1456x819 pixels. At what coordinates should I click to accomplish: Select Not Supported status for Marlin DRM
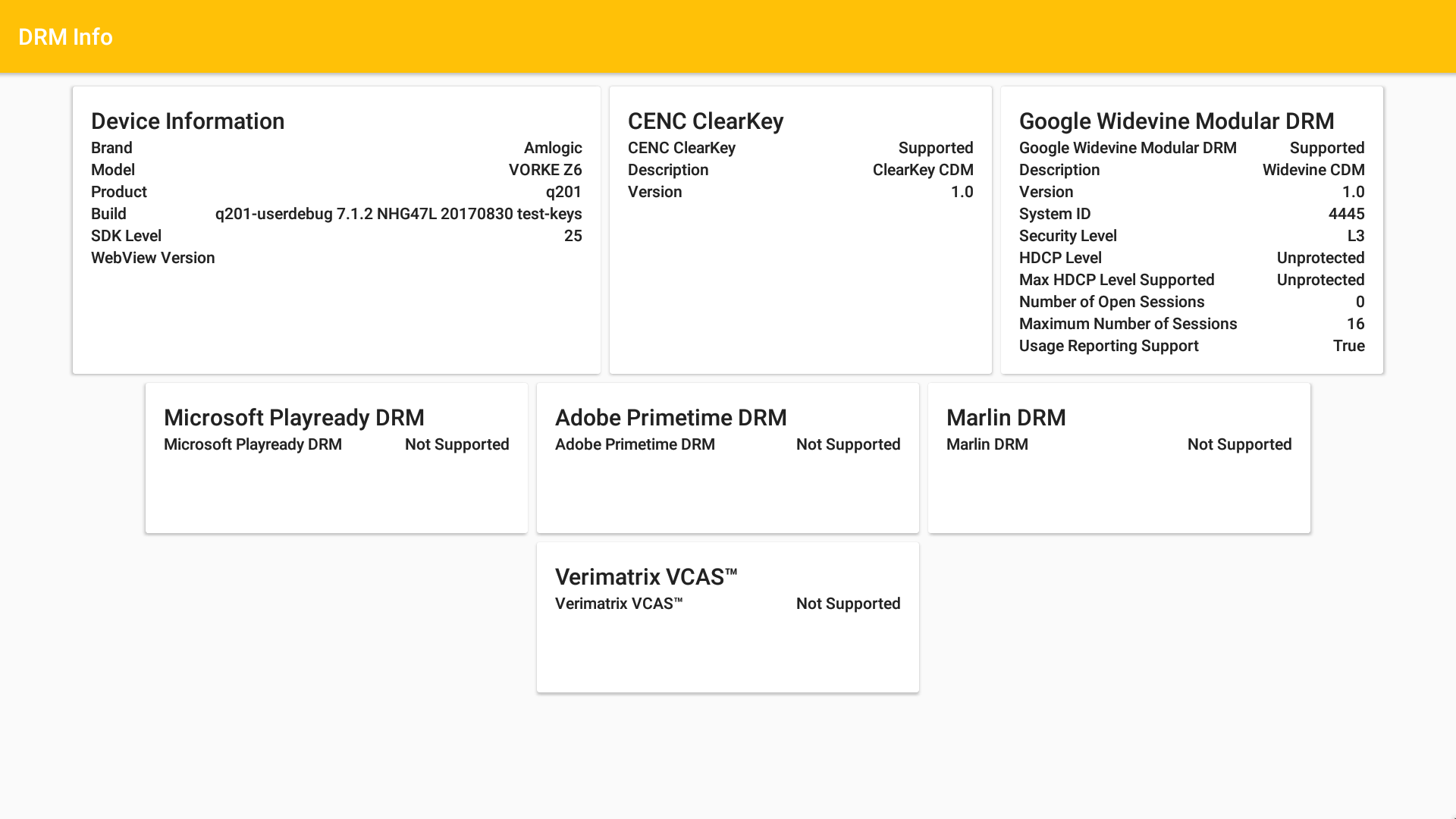[1240, 444]
